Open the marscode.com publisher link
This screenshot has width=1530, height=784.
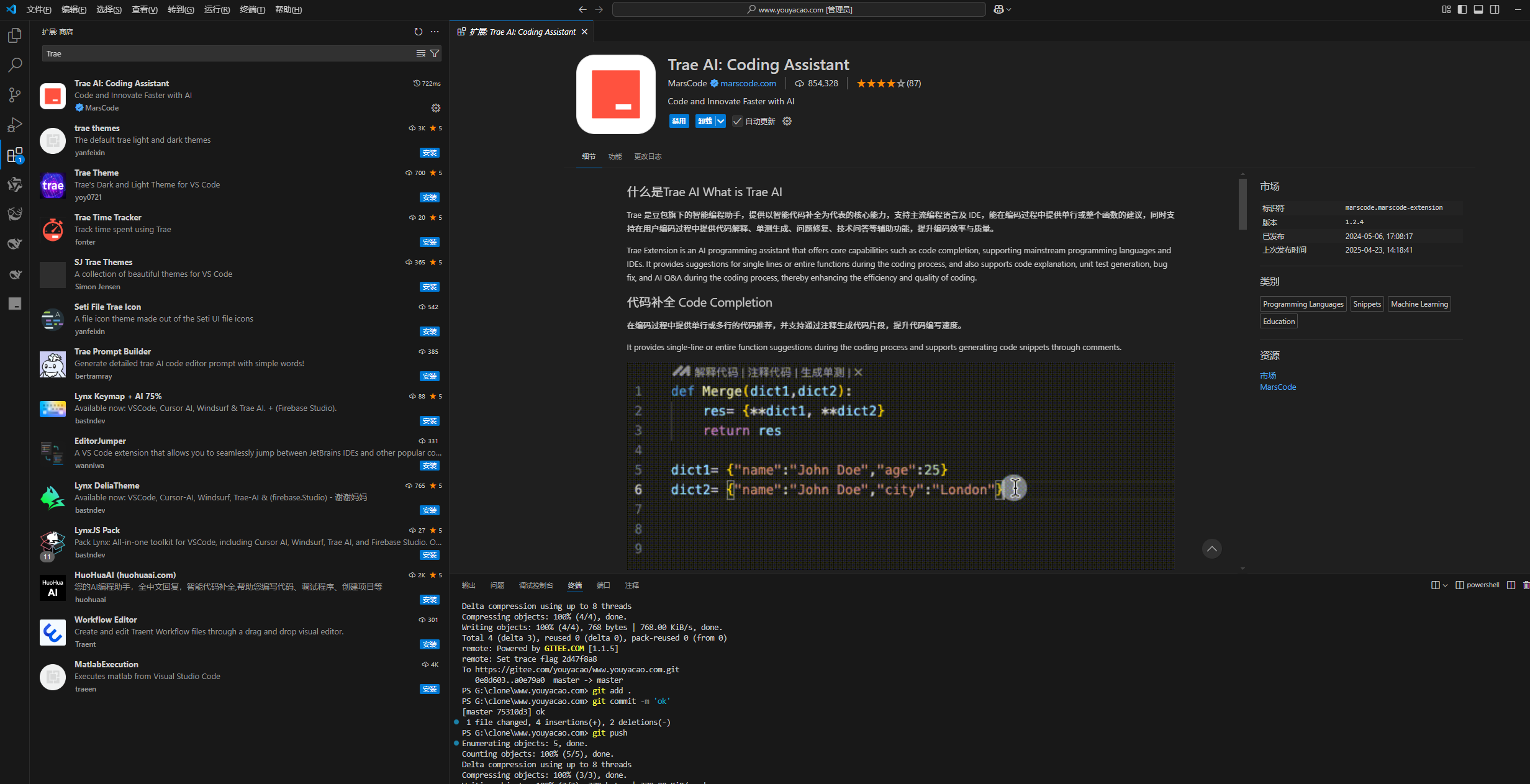click(748, 83)
